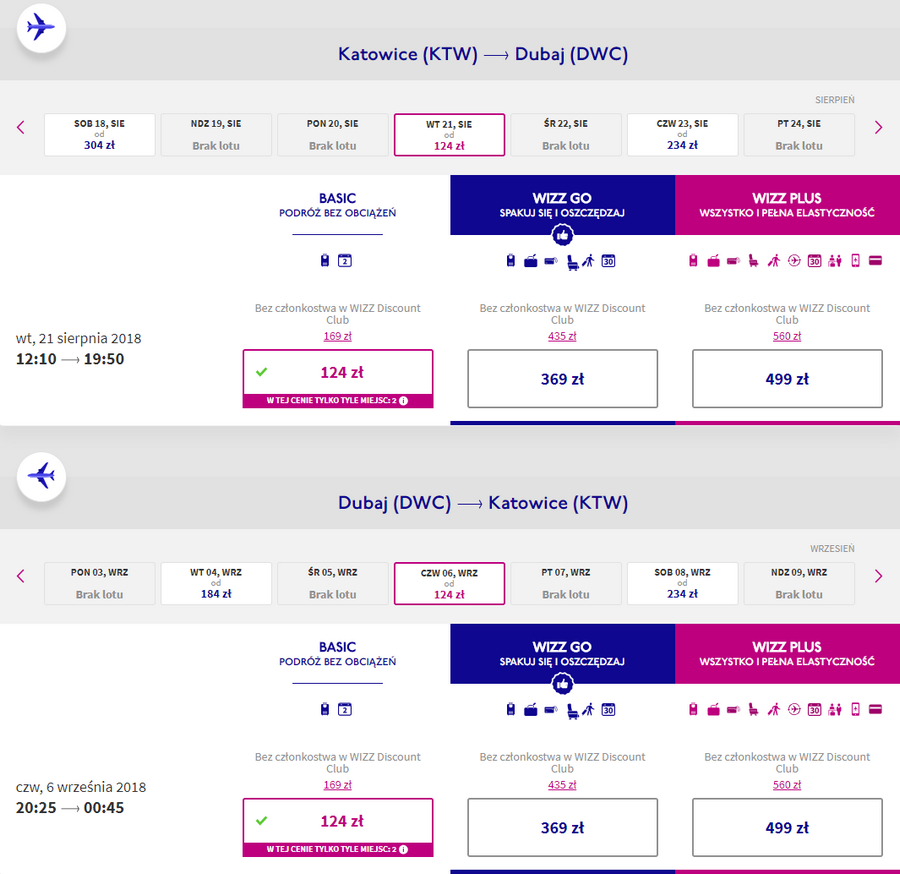Viewport: 900px width, 874px height.
Task: Select return date WT 04, WRZ 184 zł
Action: click(216, 584)
